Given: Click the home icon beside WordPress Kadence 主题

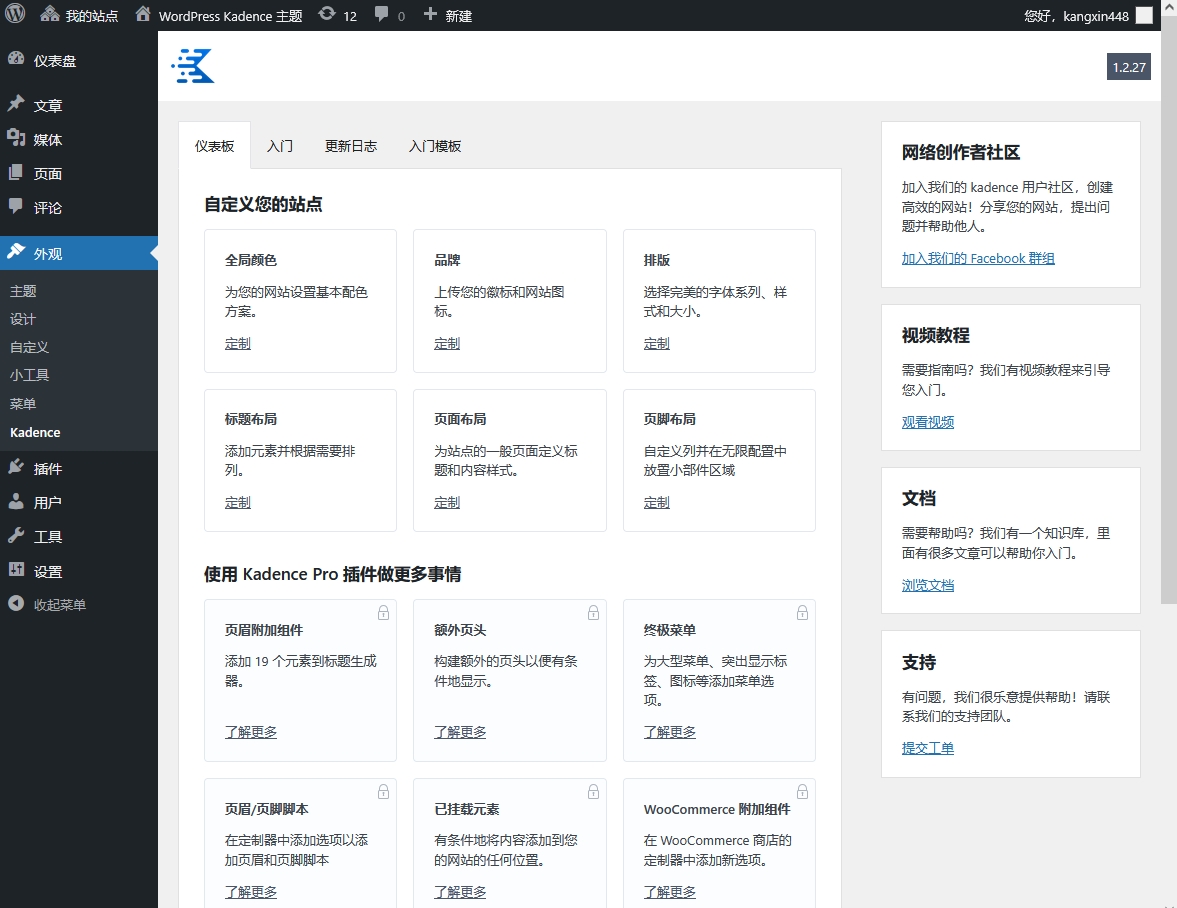Looking at the screenshot, I should pos(143,14).
